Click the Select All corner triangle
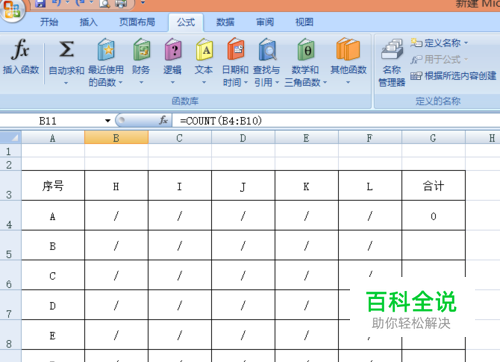 [x=11, y=138]
